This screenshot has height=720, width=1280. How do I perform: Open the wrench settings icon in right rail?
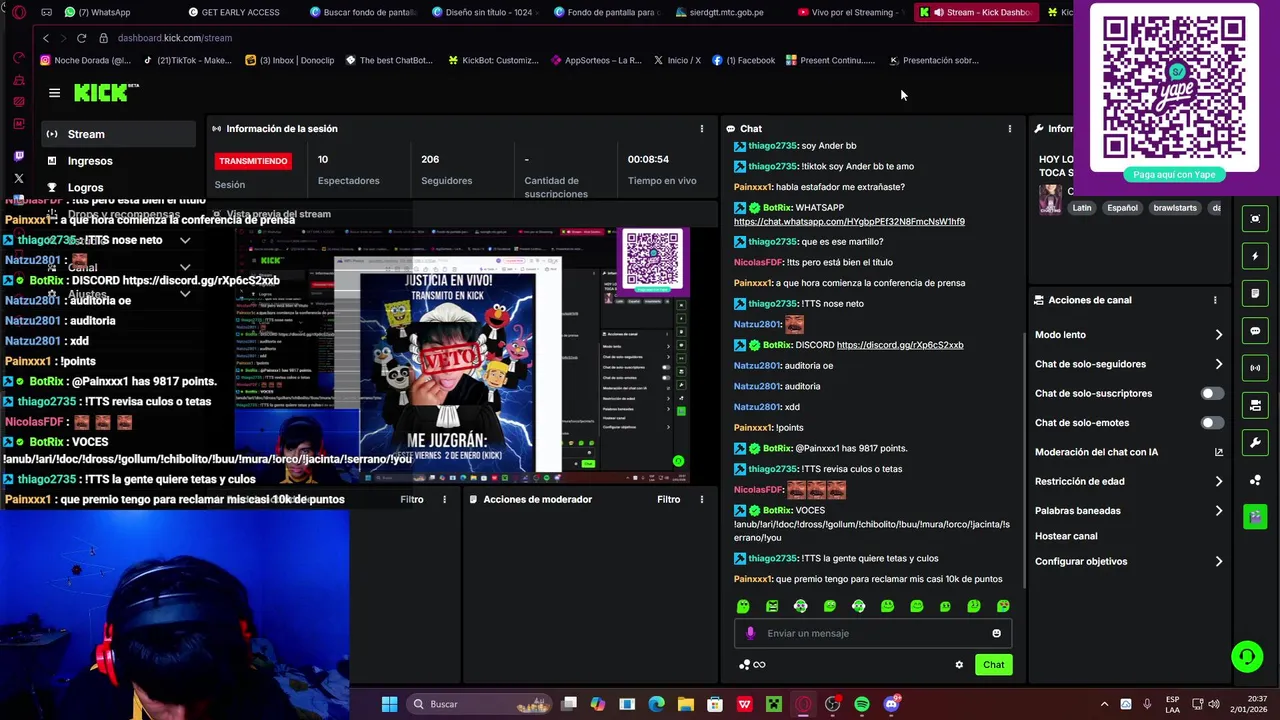1255,443
